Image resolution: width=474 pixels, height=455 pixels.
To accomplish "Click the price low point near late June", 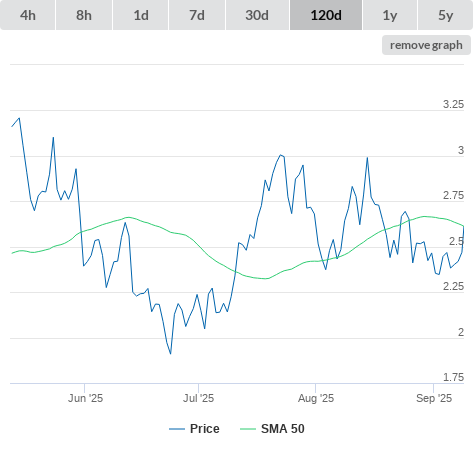I will (171, 354).
